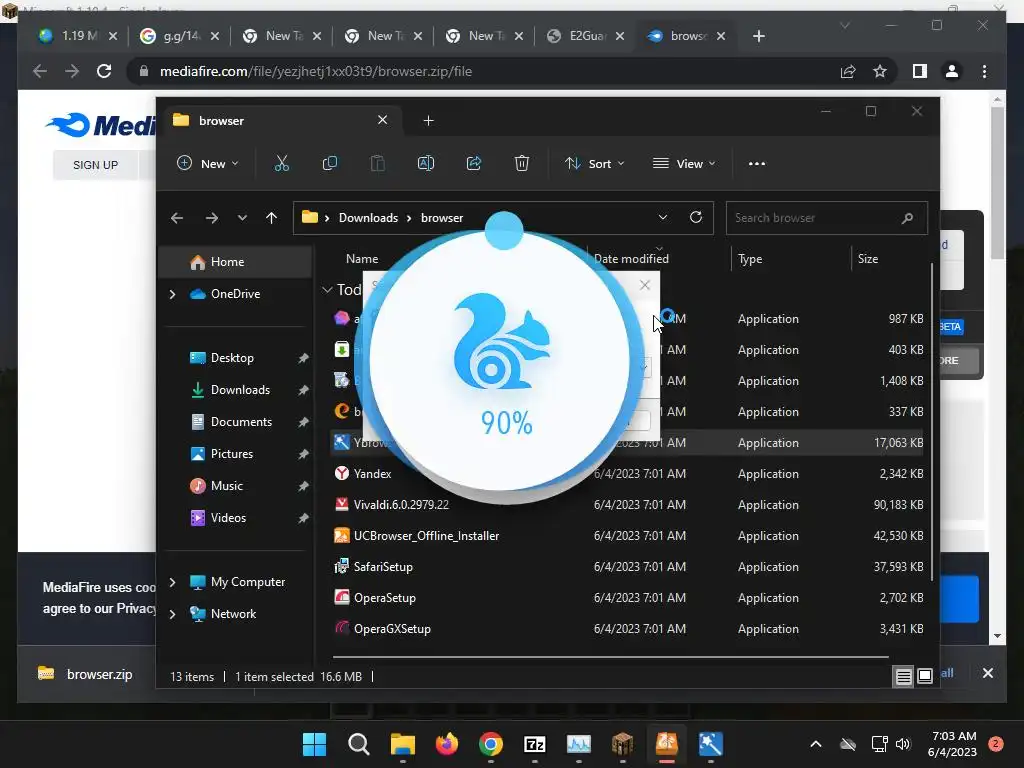Click the Explorer file list scrollbar
The image size is (1024, 768).
point(931,421)
